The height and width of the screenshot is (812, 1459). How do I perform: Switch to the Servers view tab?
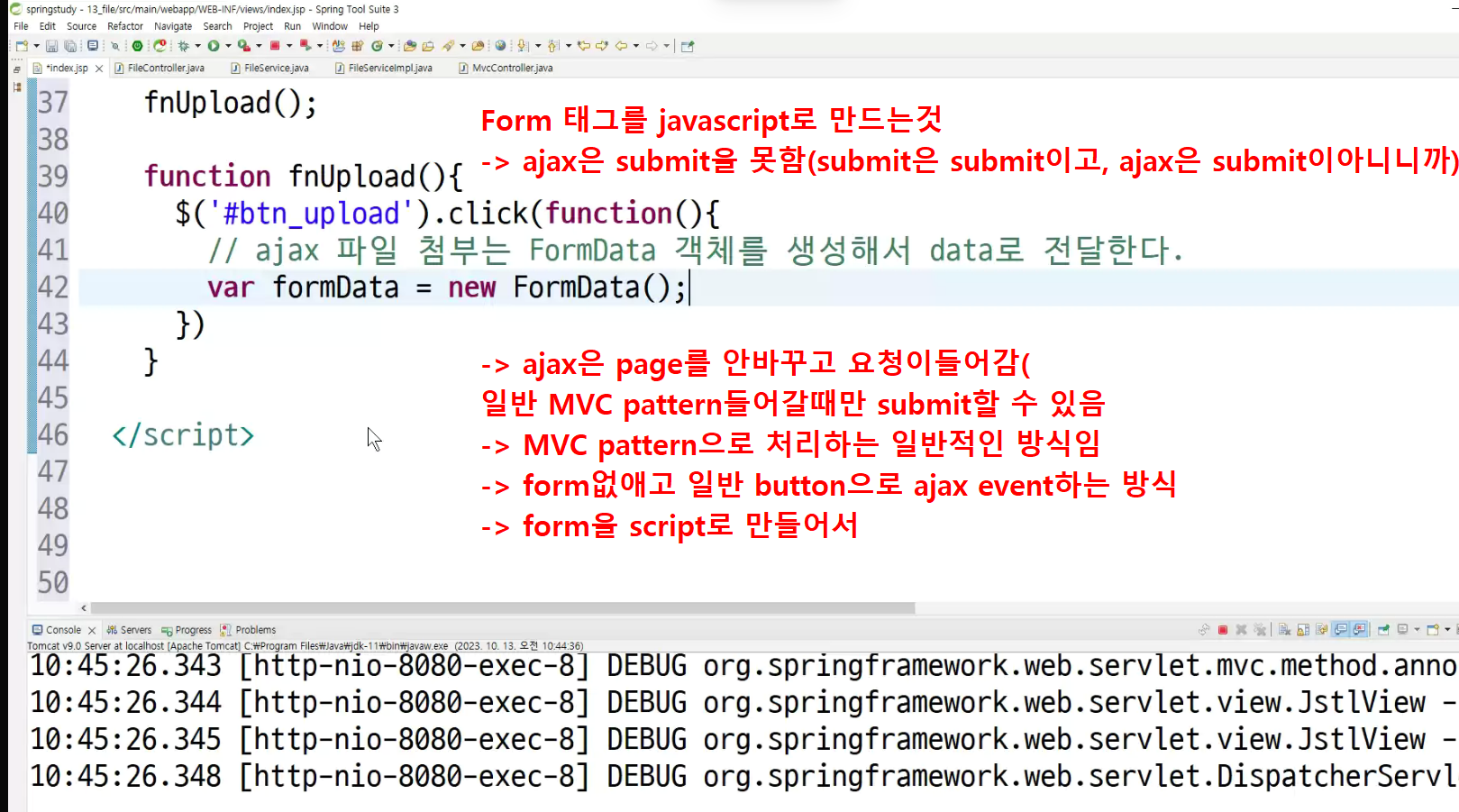(129, 630)
